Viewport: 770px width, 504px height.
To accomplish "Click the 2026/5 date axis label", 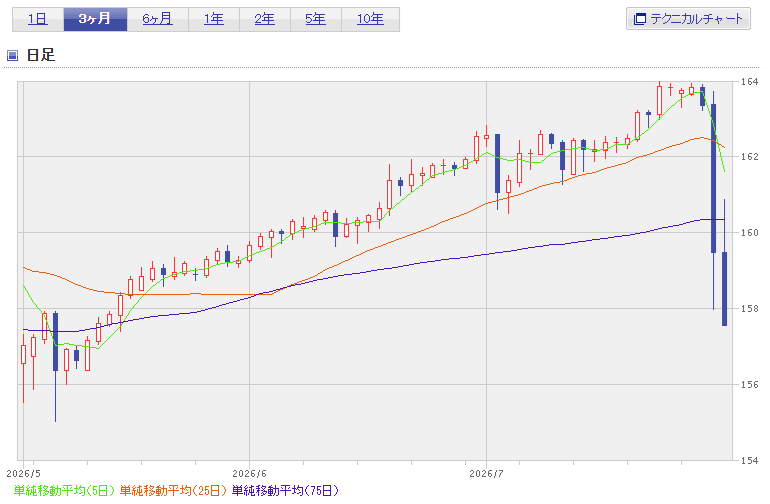I will 24,474.
